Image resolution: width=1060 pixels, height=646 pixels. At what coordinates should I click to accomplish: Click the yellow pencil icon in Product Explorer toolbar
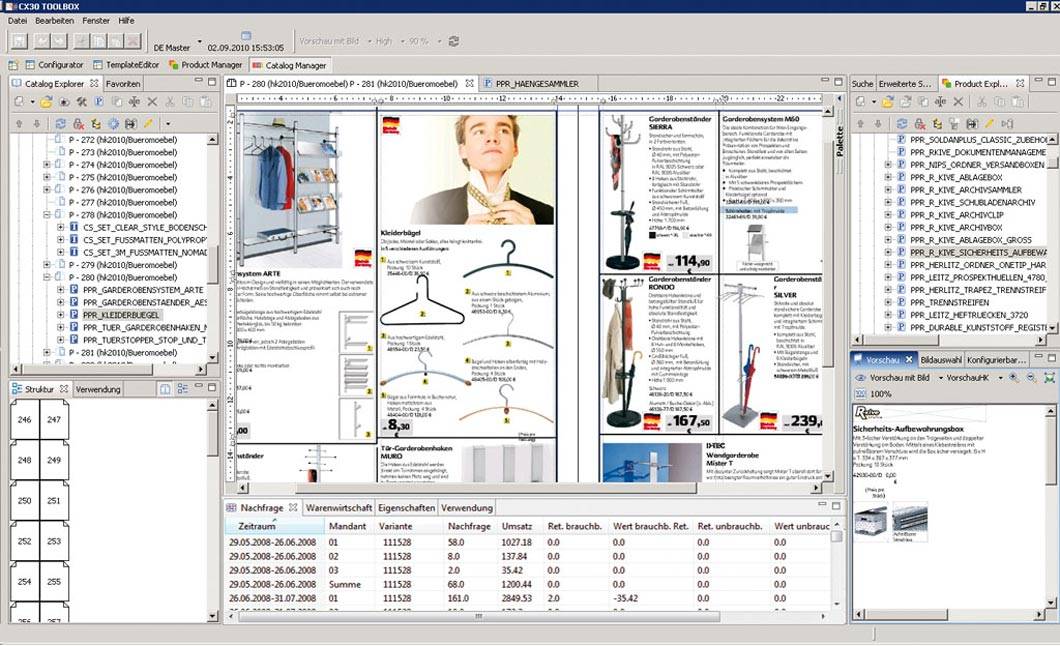[x=990, y=124]
